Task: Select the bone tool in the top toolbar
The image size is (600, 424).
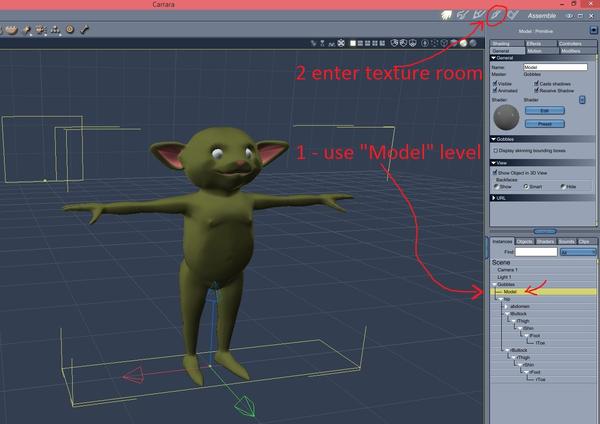Action: pyautogui.click(x=85, y=29)
